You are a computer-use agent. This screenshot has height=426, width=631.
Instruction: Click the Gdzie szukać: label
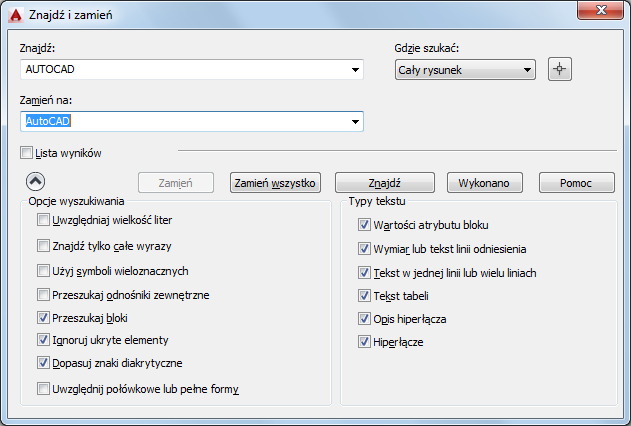pyautogui.click(x=427, y=48)
